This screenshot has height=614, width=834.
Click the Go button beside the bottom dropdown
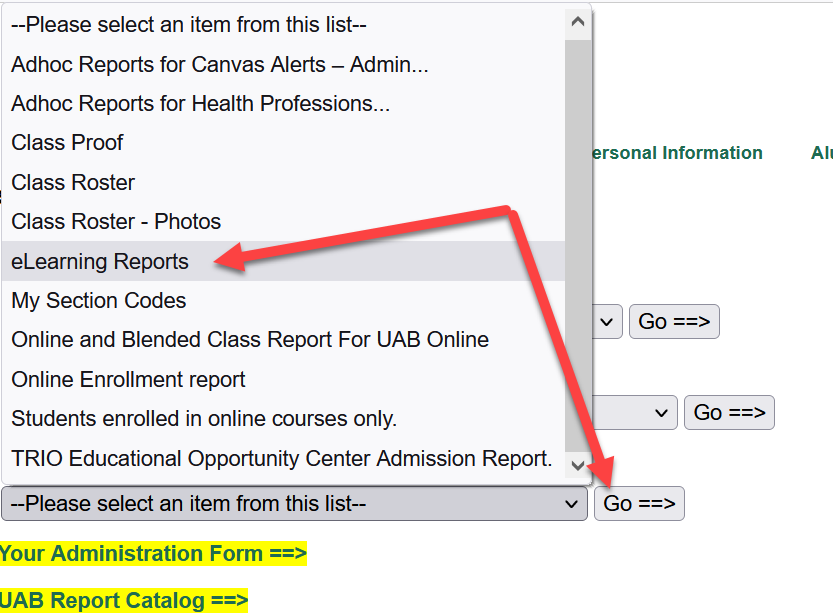(639, 503)
